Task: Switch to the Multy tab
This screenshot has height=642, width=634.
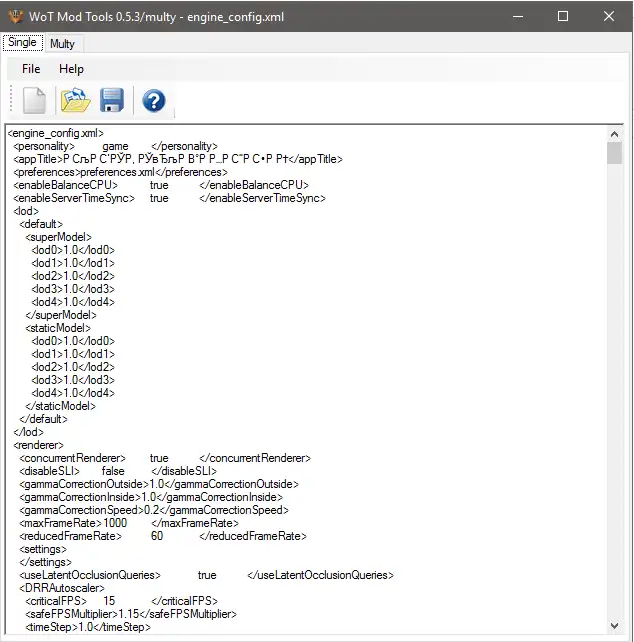Action: click(62, 43)
